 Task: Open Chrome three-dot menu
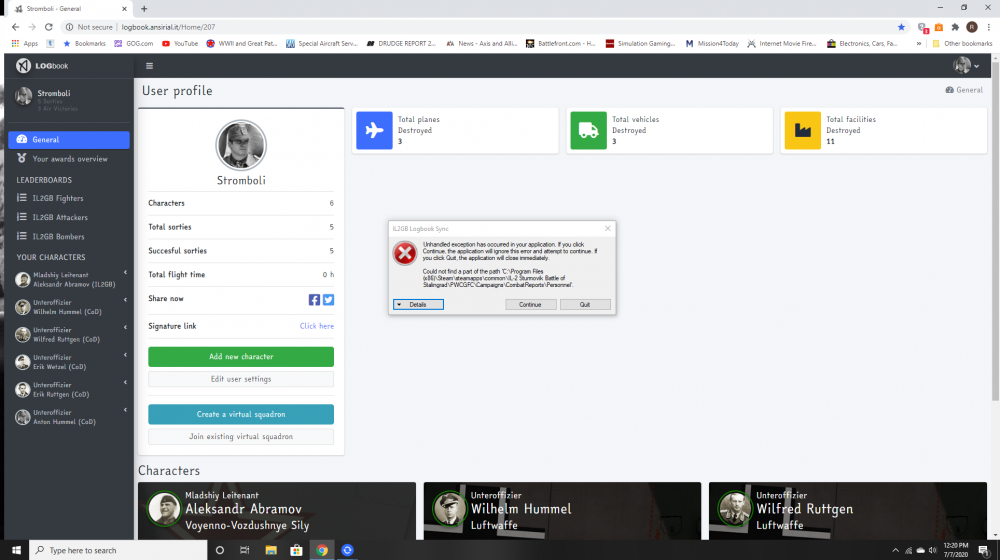(989, 27)
